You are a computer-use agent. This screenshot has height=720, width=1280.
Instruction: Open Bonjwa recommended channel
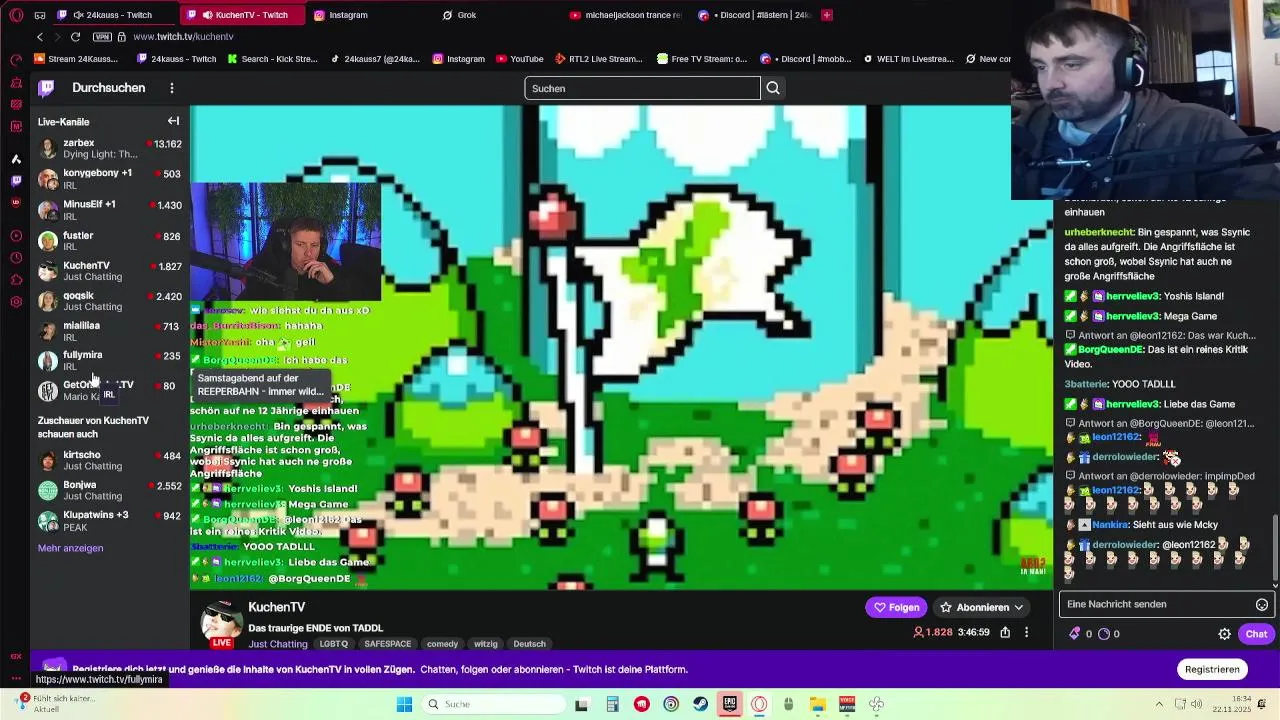(109, 490)
